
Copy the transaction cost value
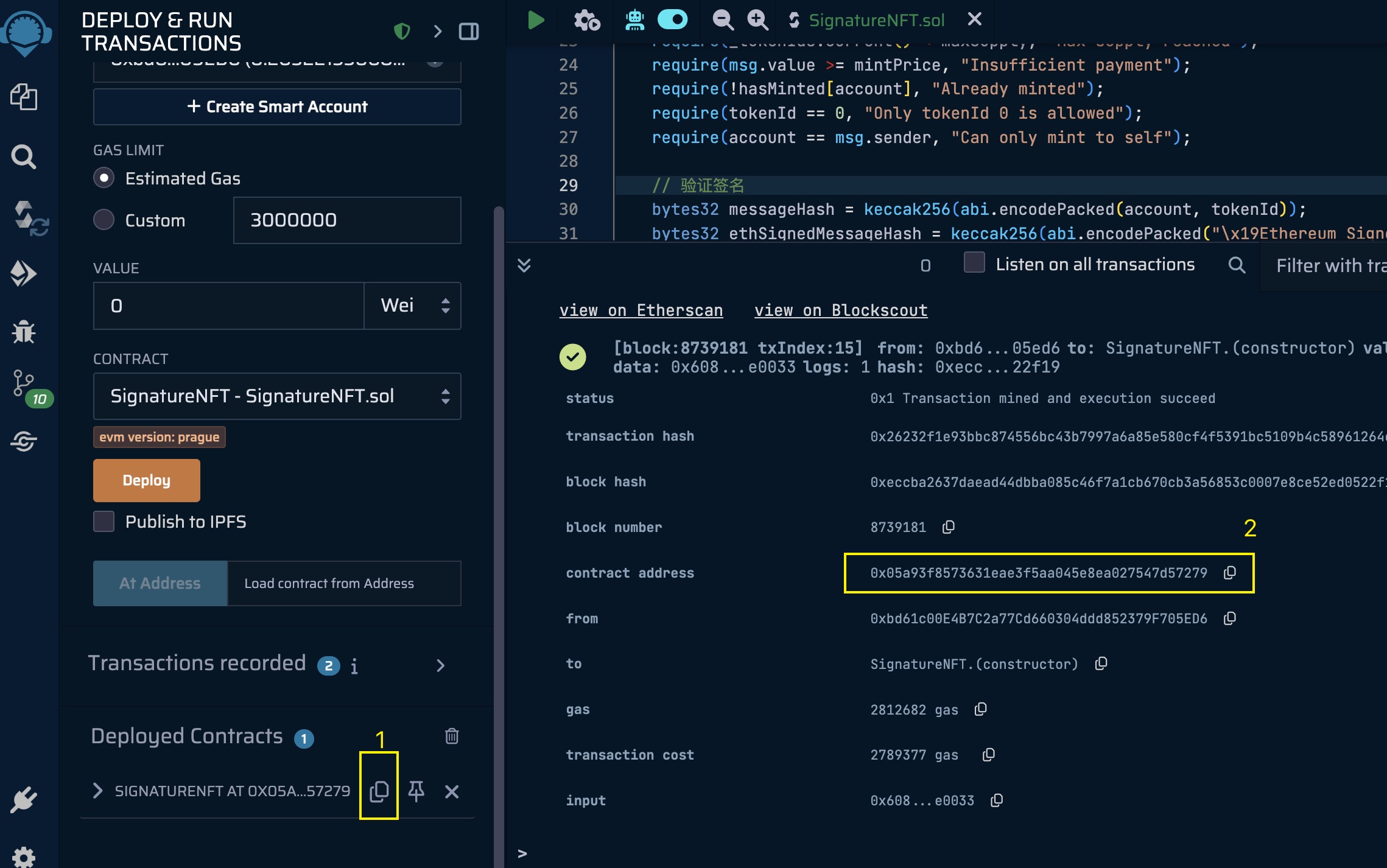[x=989, y=755]
